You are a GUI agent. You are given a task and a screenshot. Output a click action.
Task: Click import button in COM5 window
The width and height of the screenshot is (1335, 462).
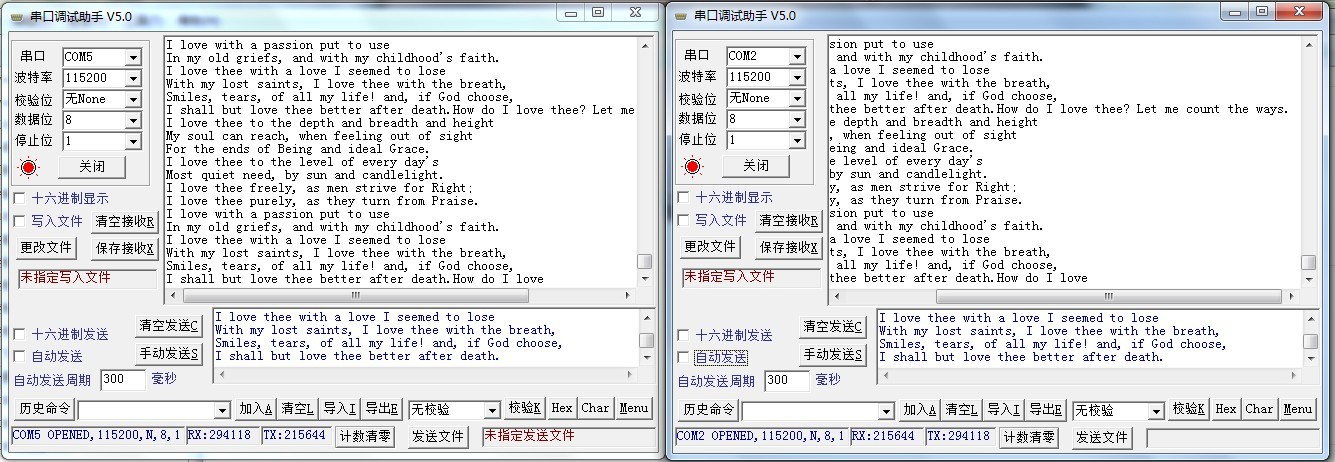coord(339,409)
